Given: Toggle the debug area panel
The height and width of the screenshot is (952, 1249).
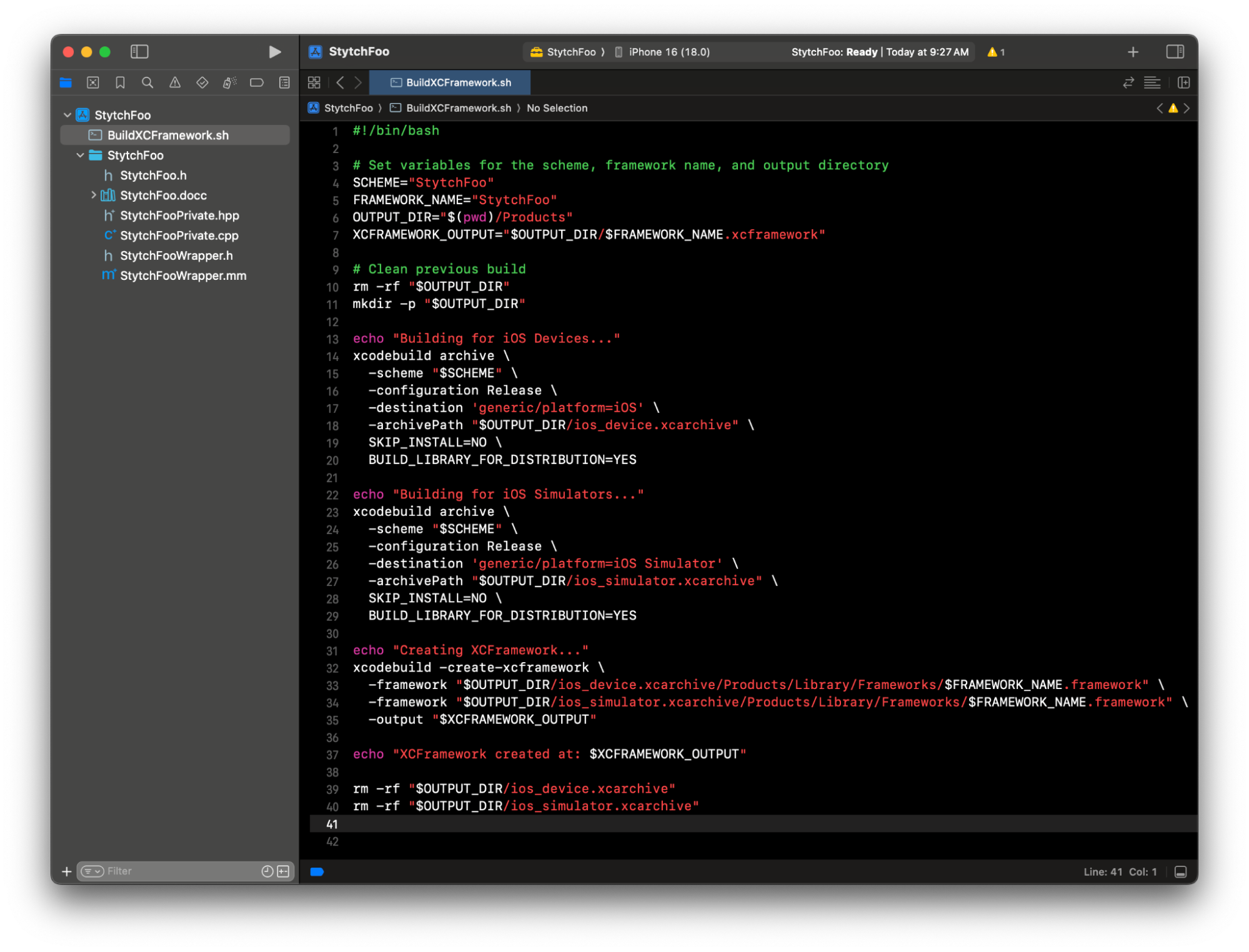Looking at the screenshot, I should (1180, 871).
